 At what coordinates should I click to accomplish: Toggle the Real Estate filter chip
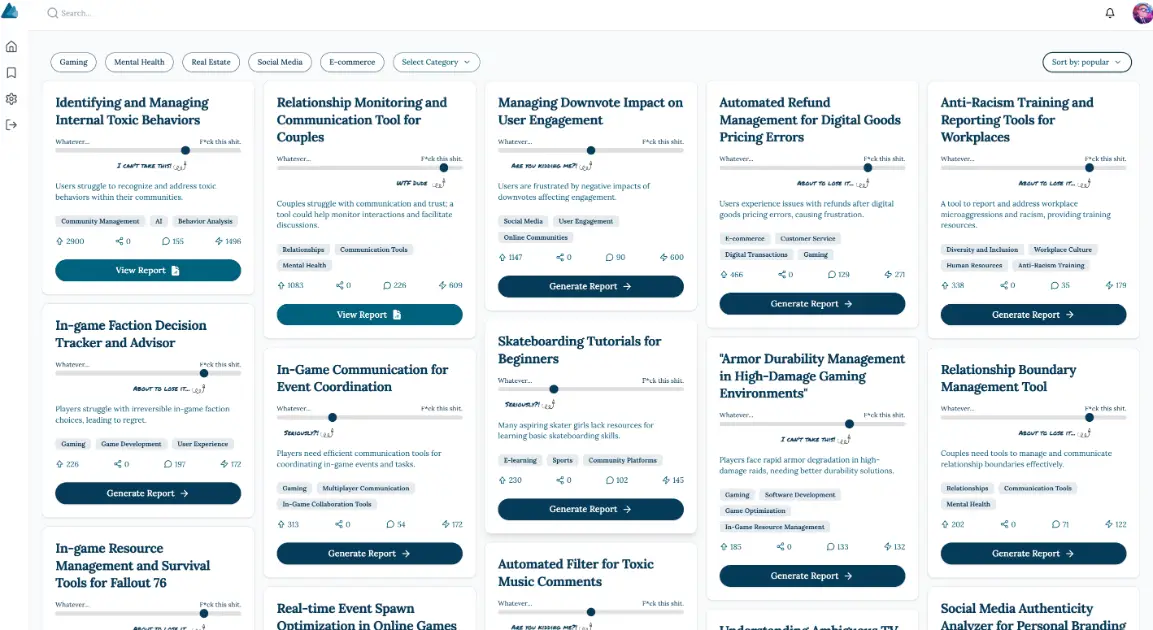click(211, 62)
